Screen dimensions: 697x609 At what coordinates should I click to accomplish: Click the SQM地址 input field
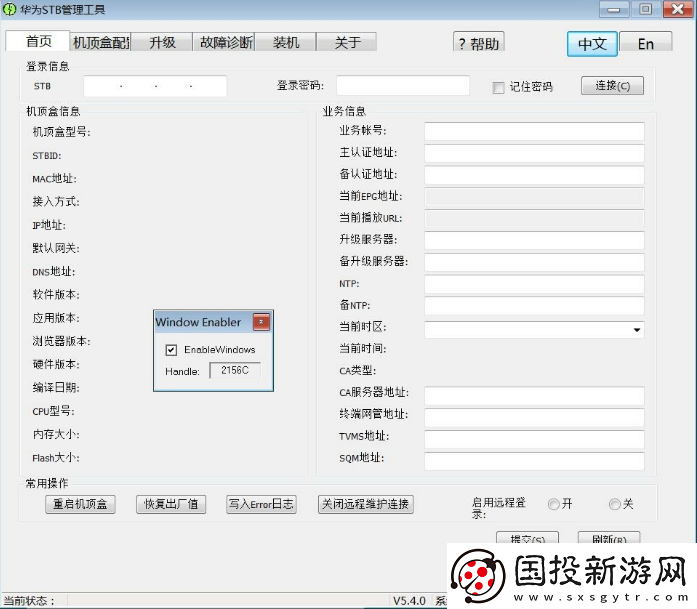534,461
